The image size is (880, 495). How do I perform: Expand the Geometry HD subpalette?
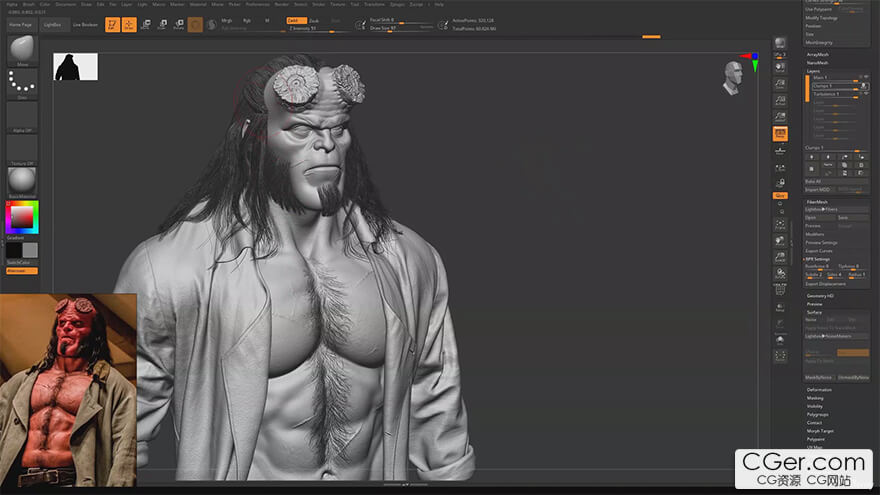pyautogui.click(x=820, y=295)
